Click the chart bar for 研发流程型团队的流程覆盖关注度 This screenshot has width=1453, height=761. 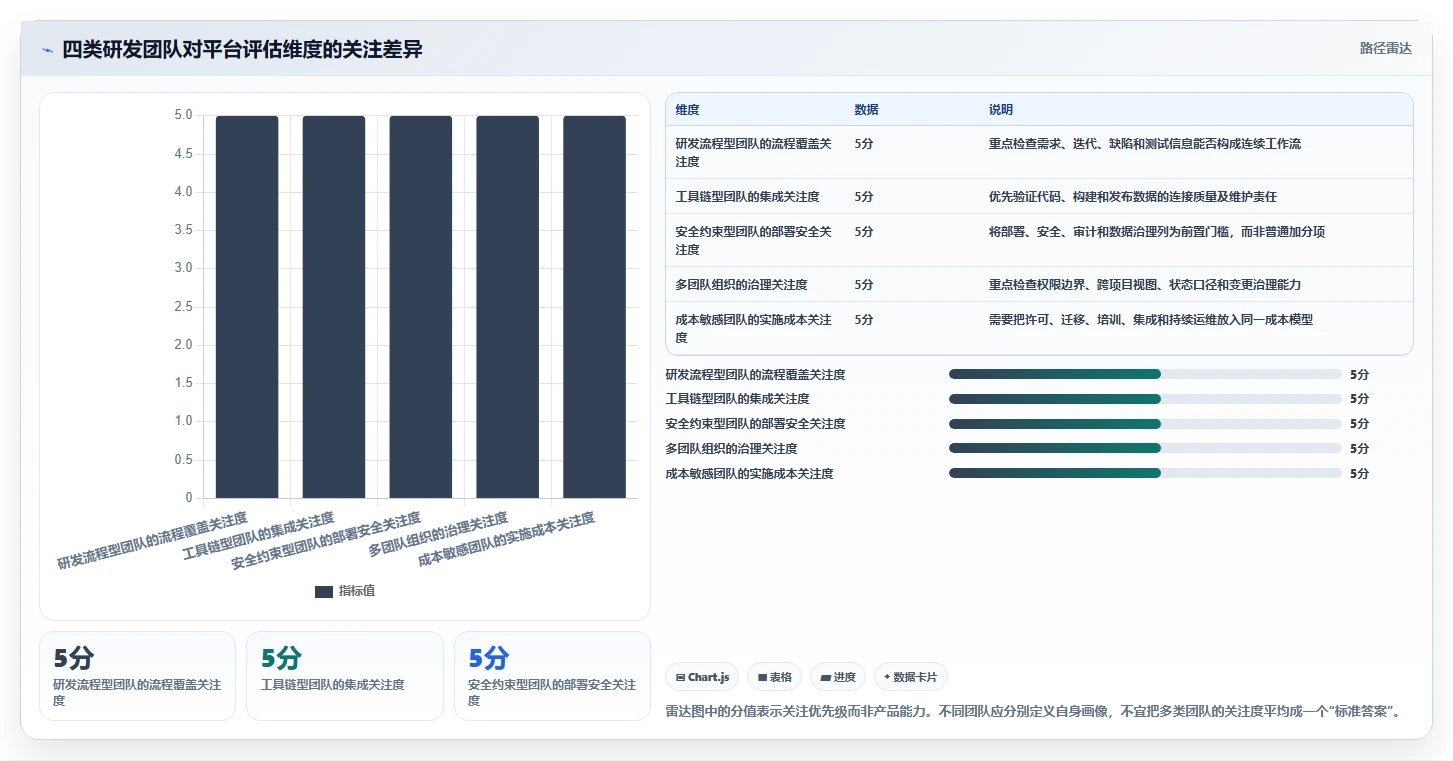pos(247,307)
